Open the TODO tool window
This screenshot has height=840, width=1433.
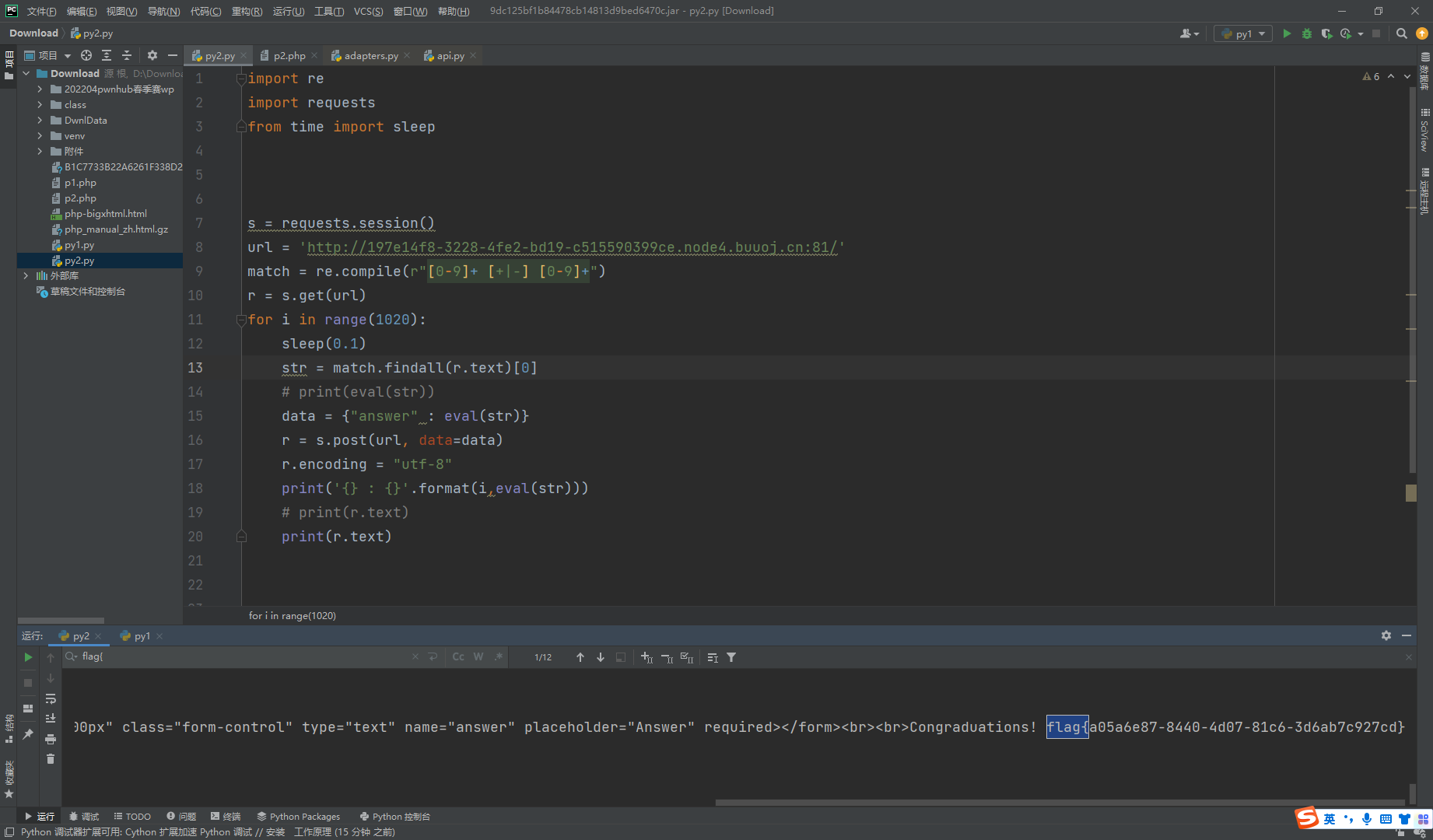pos(132,816)
